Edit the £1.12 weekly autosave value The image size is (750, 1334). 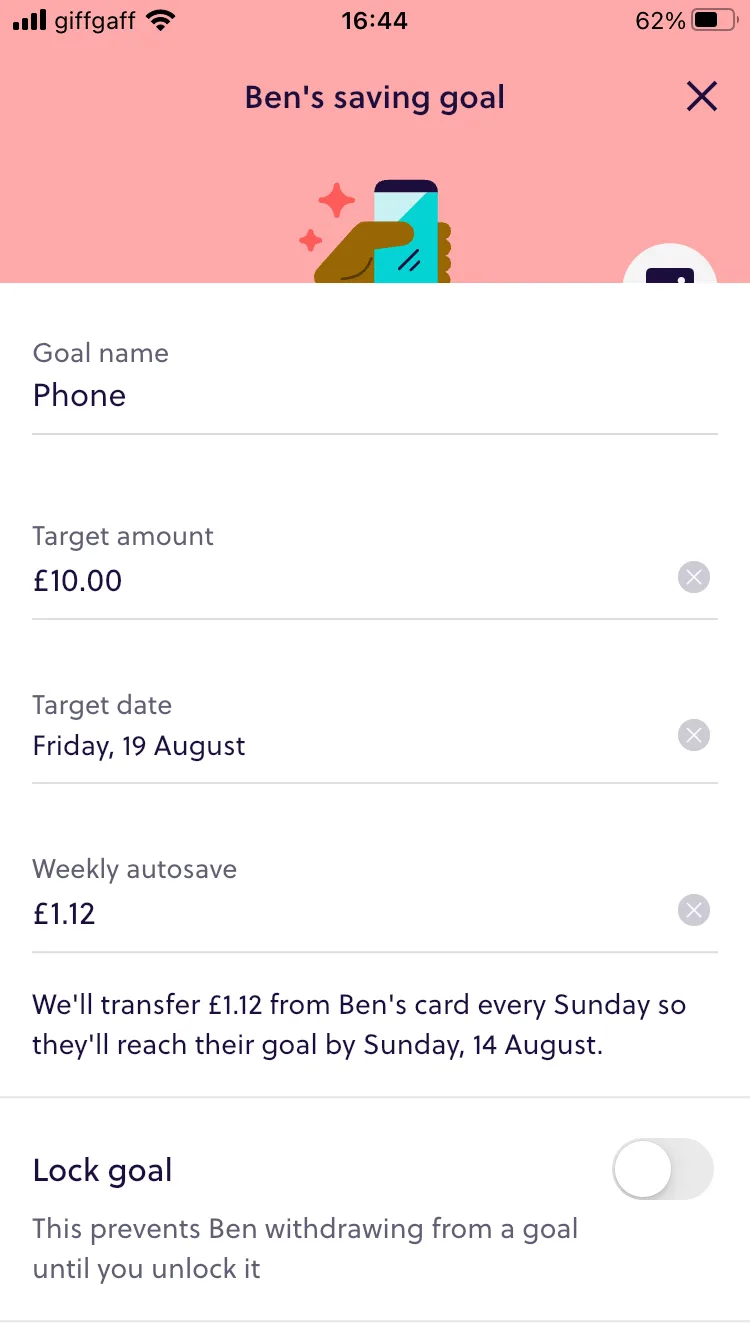click(x=300, y=914)
